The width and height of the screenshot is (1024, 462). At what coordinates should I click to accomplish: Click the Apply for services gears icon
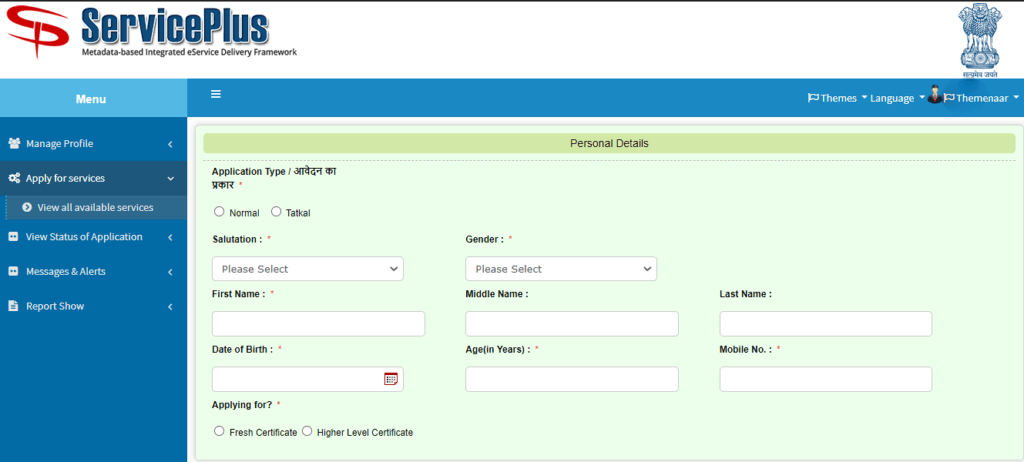coord(14,178)
